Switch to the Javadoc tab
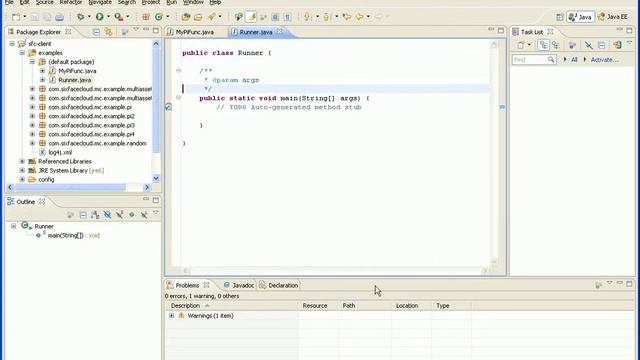Screen dimensions: 640x360 pyautogui.click(x=239, y=285)
